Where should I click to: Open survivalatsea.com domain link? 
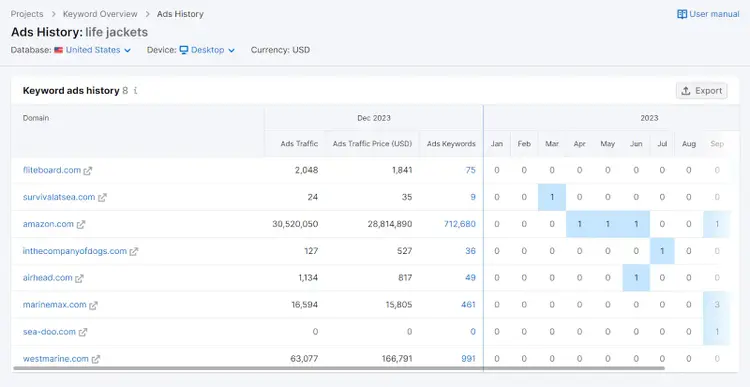coord(59,197)
